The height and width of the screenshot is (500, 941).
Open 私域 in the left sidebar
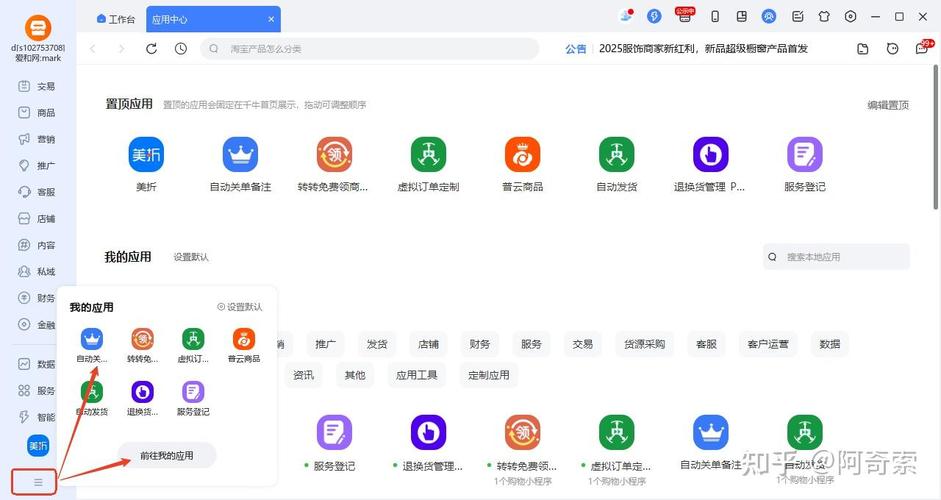coord(37,271)
